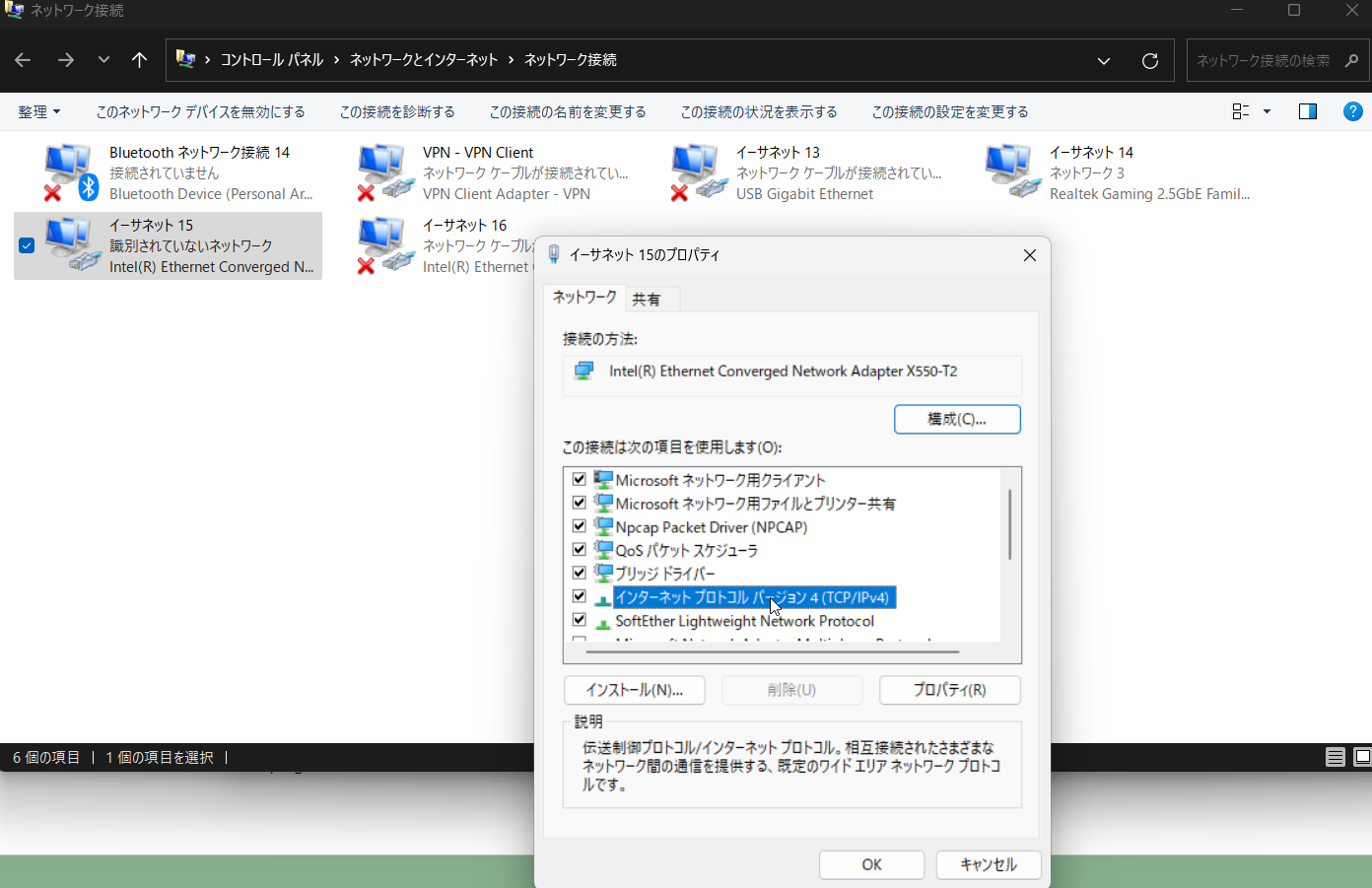
Task: Click この接続の状況を表示する command
Action: click(759, 111)
